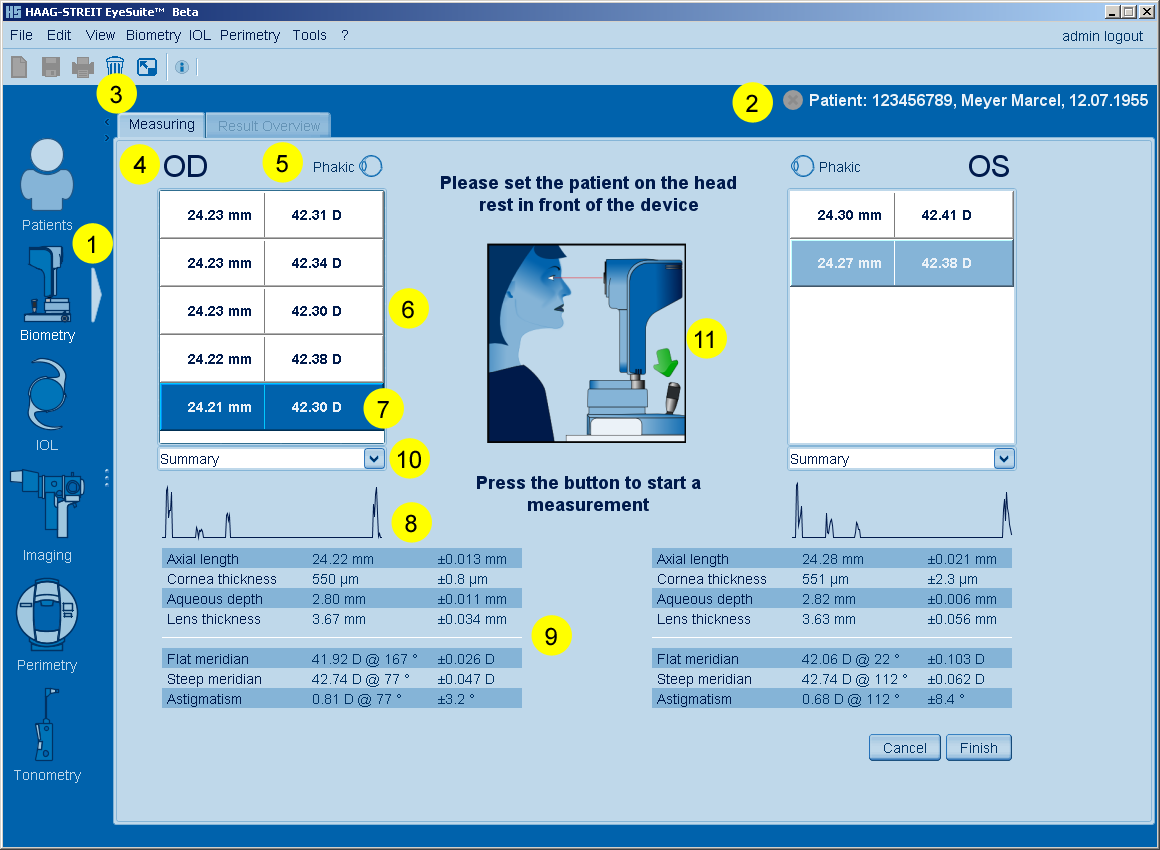The image size is (1160, 850).
Task: Toggle the OS Phakic eye status
Action: (802, 166)
